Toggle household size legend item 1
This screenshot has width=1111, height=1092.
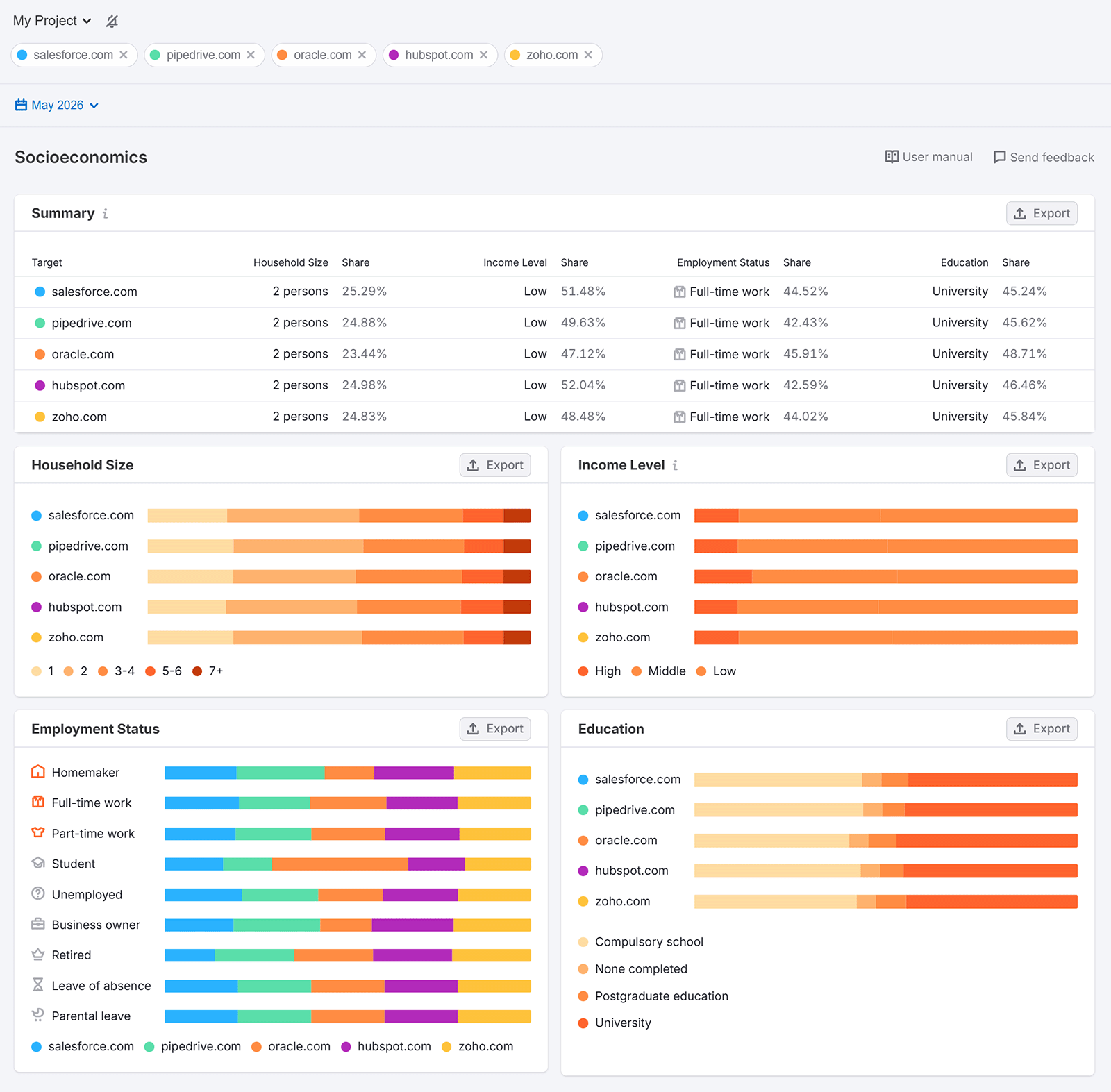pos(43,671)
